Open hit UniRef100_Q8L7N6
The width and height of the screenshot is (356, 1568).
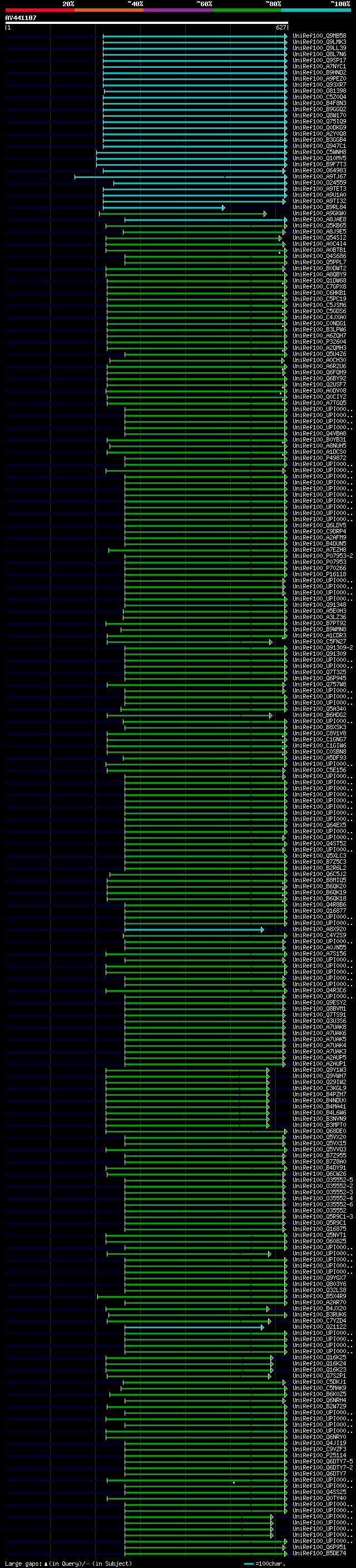(319, 54)
